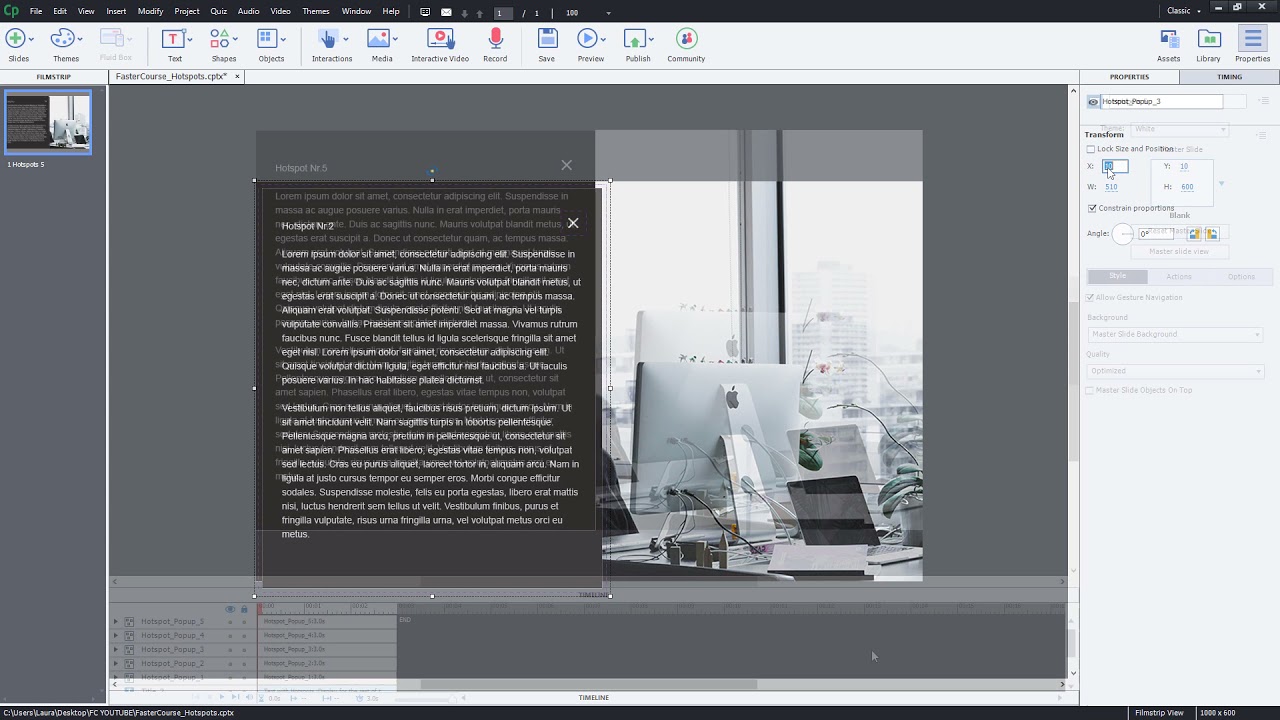
Task: Click timeline lock header to lock all
Action: click(244, 609)
